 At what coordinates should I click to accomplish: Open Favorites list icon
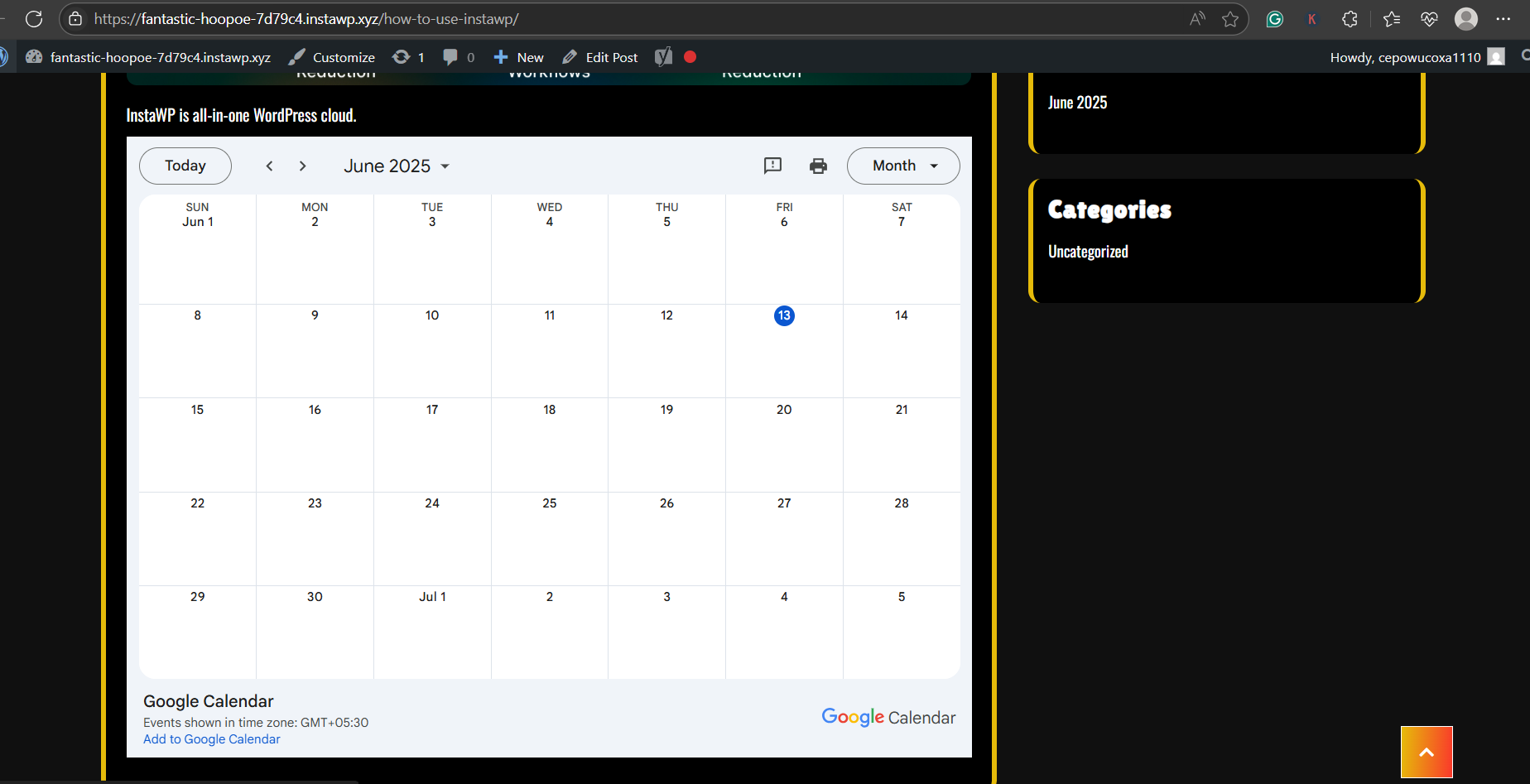[x=1392, y=18]
